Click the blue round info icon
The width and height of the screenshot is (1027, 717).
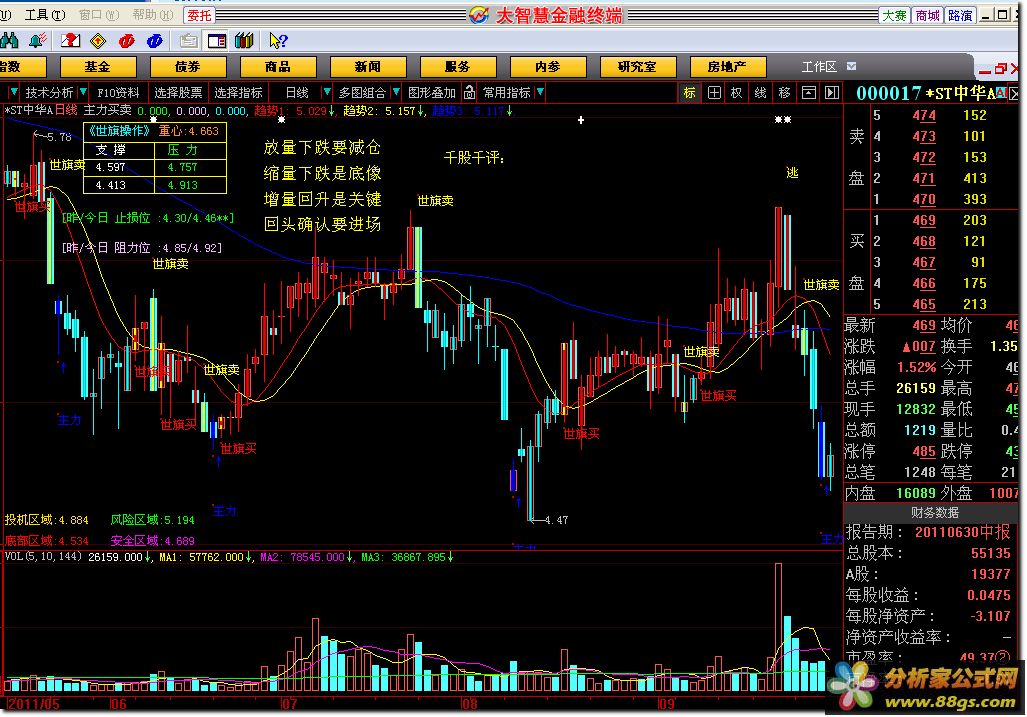(x=155, y=41)
